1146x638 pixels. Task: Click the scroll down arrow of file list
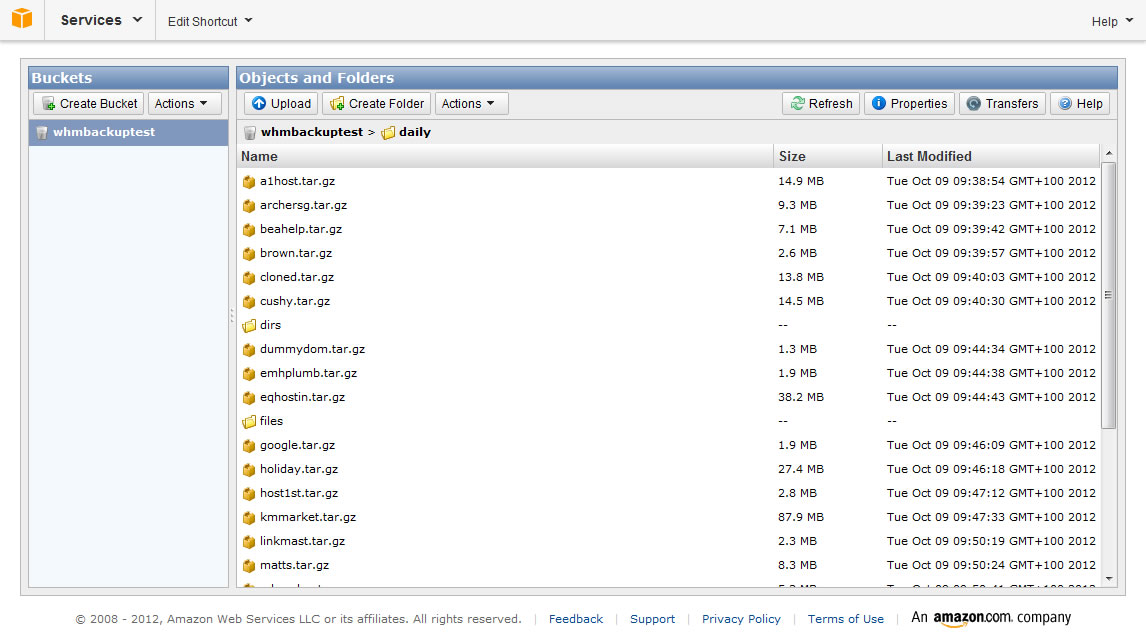(x=1109, y=579)
